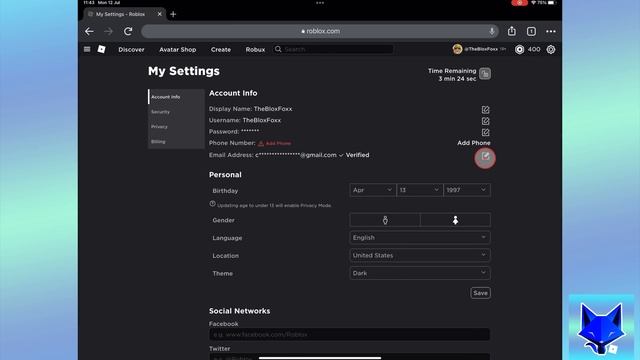Click the Add Phone button on right
This screenshot has width=640, height=360.
pyautogui.click(x=473, y=143)
